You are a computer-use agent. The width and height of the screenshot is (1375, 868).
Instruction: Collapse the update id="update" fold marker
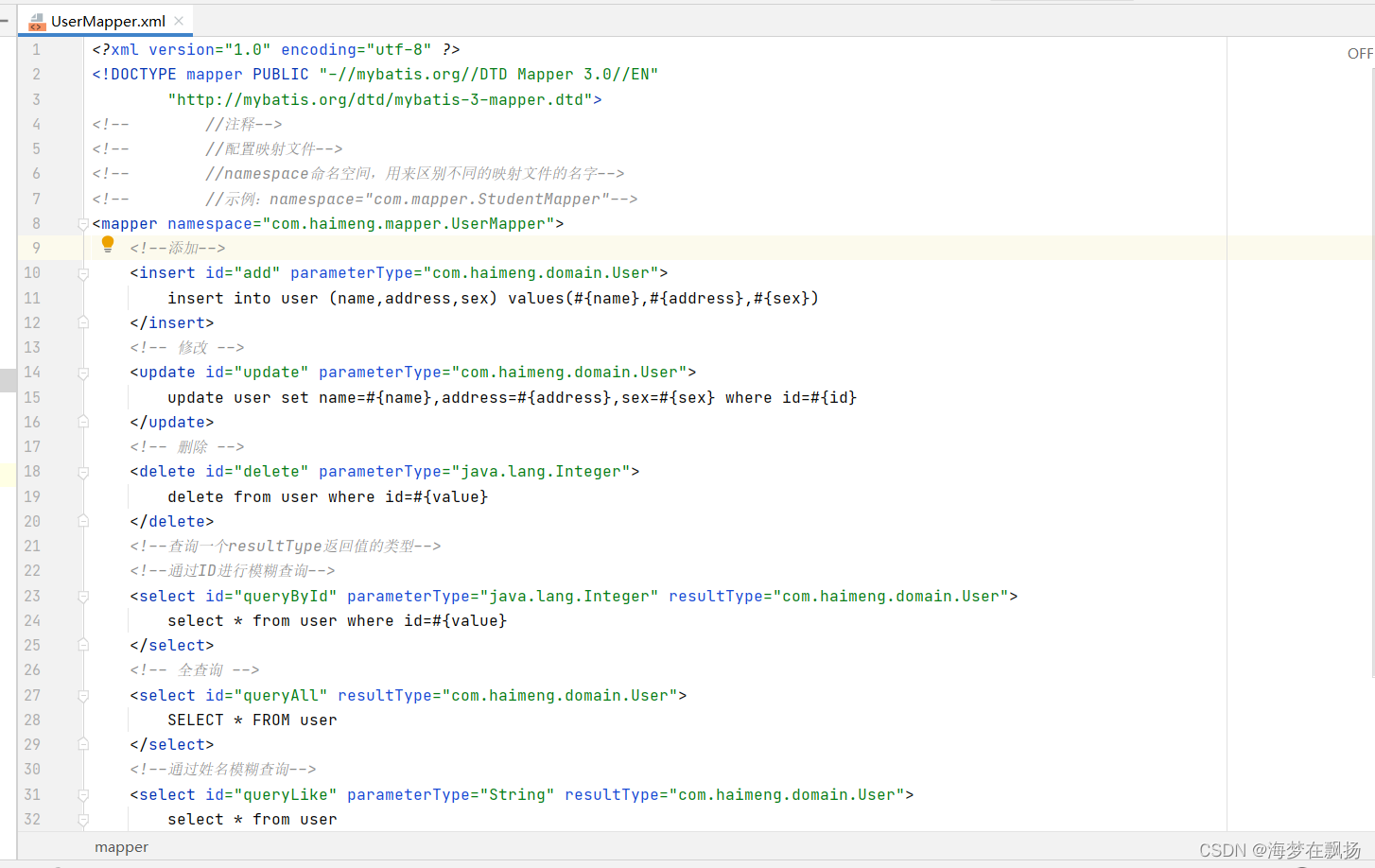tap(83, 373)
